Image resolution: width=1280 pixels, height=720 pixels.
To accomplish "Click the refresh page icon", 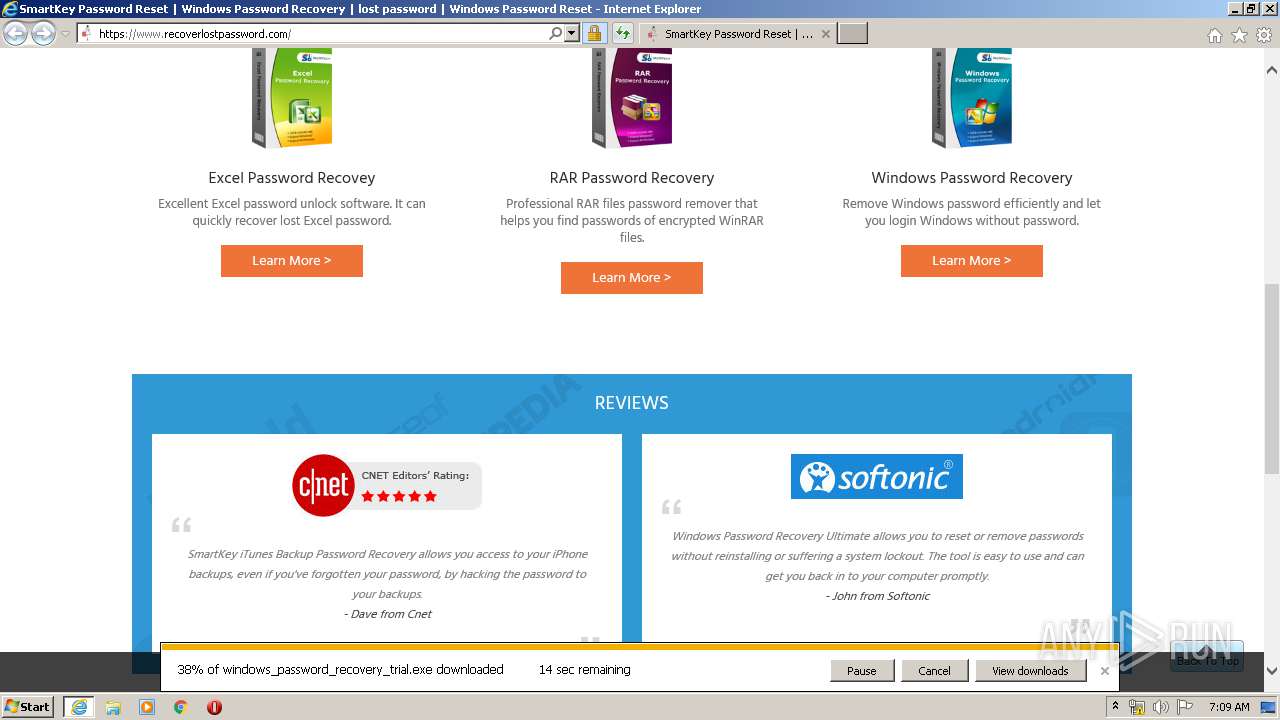I will pos(622,33).
